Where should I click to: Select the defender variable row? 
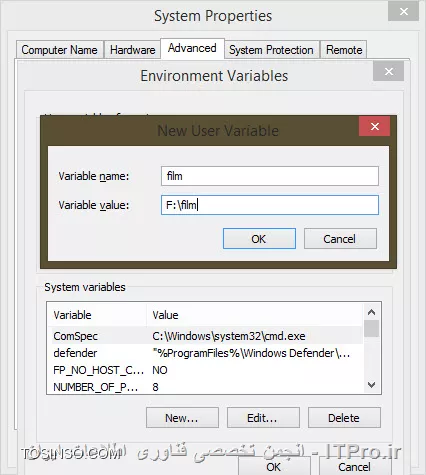point(207,353)
